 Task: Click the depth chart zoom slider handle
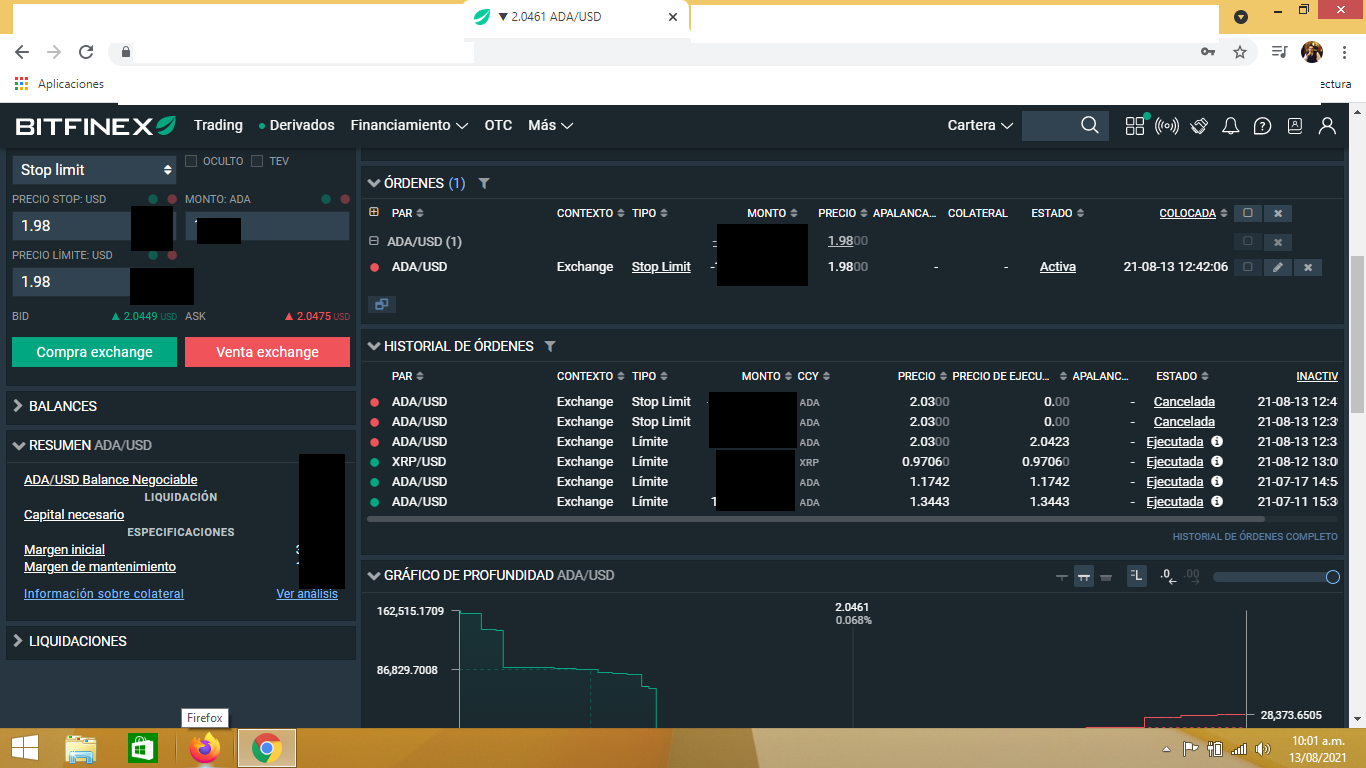[1332, 577]
